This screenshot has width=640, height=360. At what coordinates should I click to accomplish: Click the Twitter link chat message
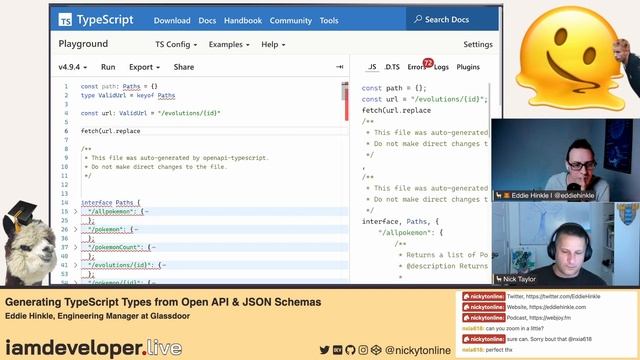531,296
